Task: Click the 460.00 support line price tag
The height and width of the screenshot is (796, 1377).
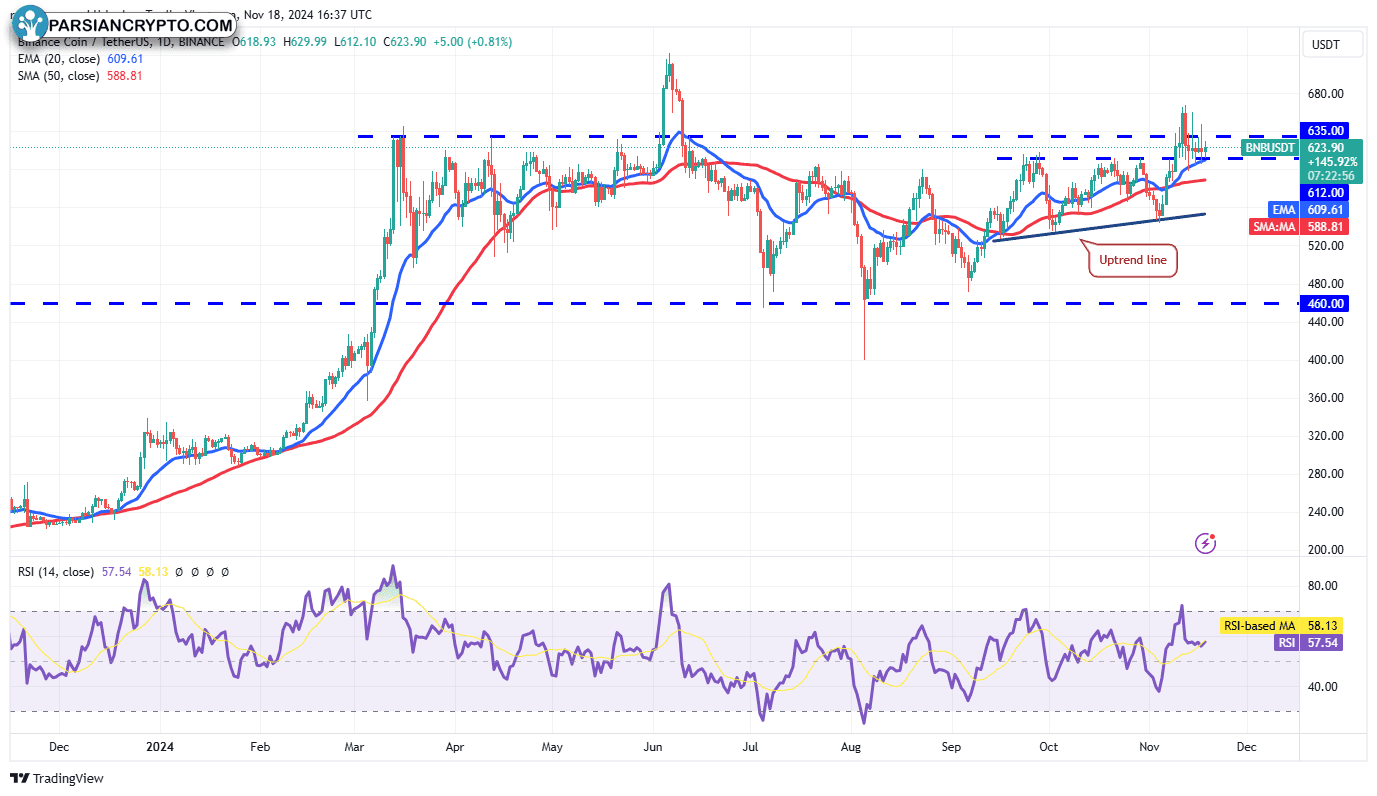Action: pyautogui.click(x=1325, y=303)
